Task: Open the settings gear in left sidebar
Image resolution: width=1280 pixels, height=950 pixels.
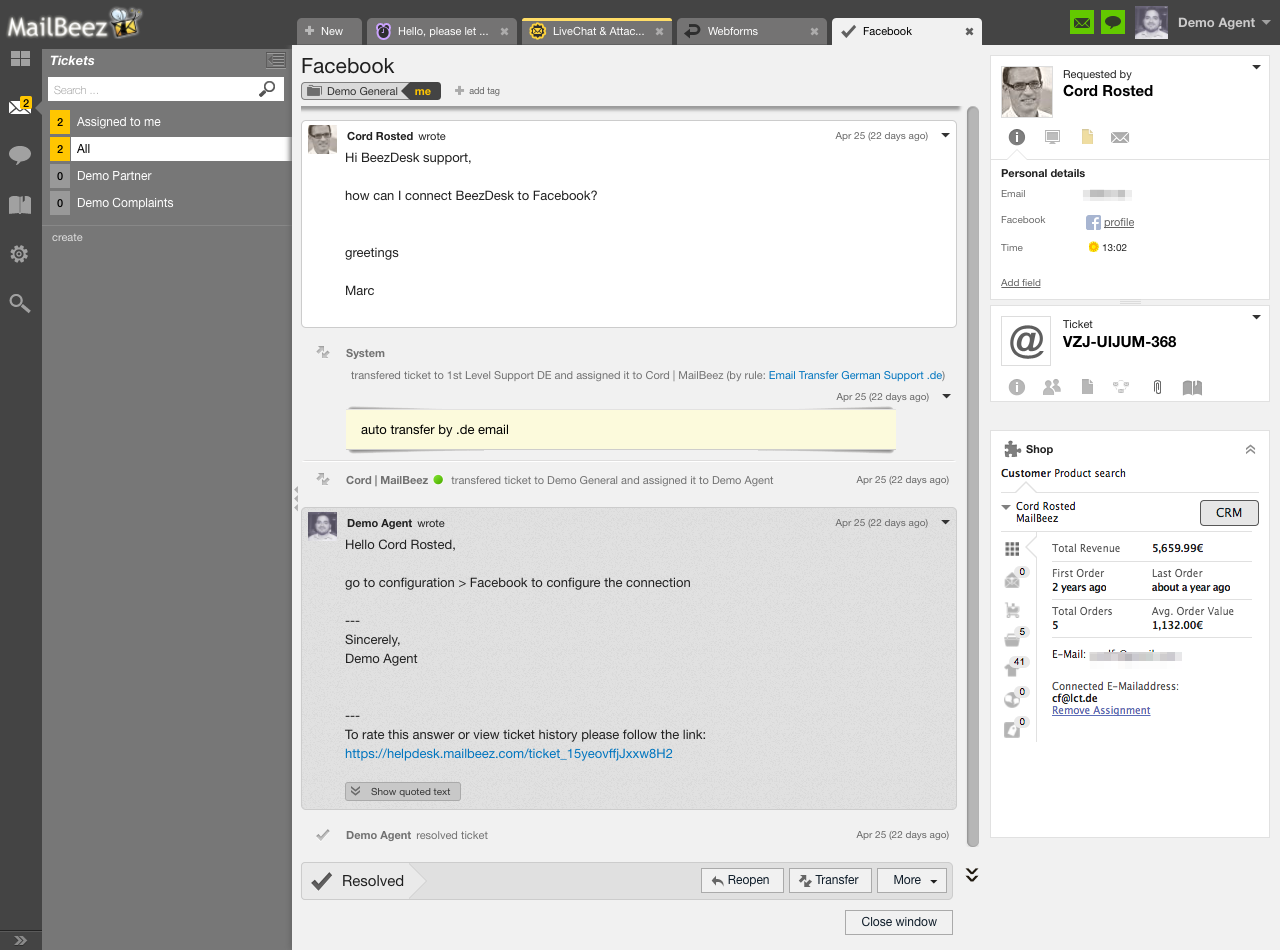Action: point(19,254)
